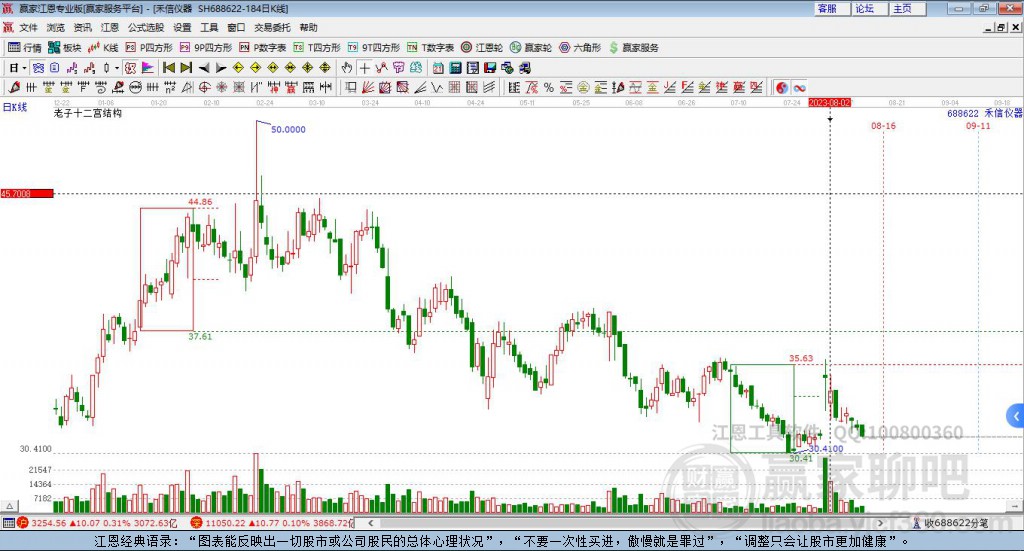Select the Gann fan lines tool
The height and width of the screenshot is (551, 1024).
[x=368, y=87]
